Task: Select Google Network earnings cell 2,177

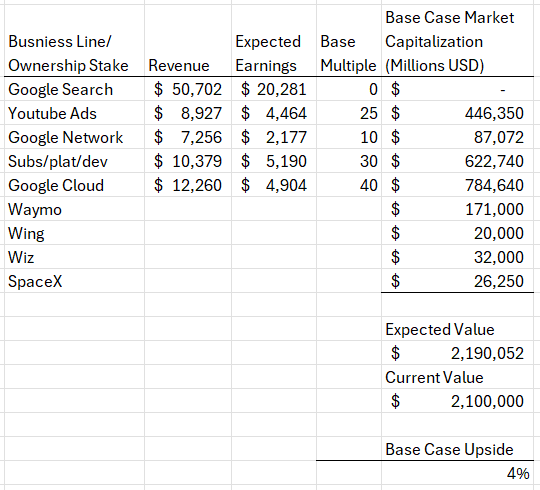Action: [274, 137]
